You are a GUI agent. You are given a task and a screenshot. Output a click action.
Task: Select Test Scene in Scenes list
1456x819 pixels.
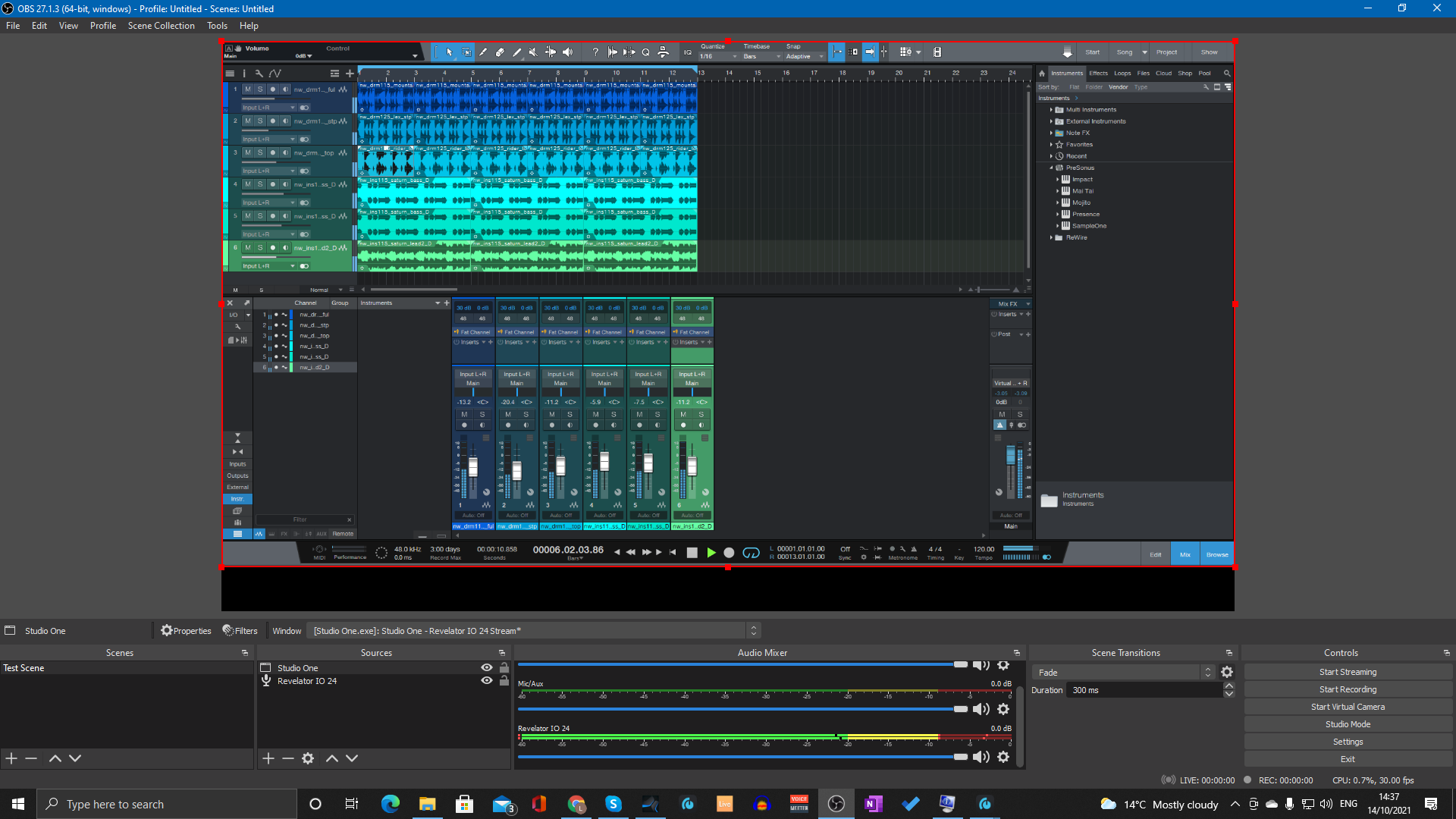[x=127, y=668]
